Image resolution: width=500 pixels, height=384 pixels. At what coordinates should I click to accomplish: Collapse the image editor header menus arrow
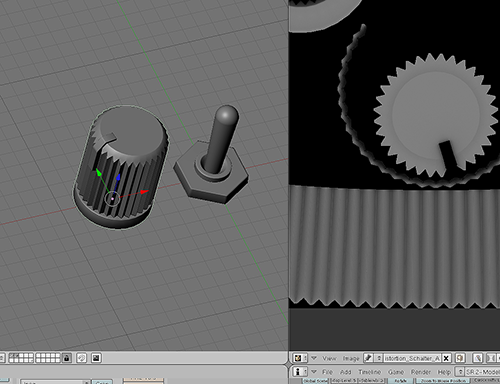pyautogui.click(x=314, y=358)
